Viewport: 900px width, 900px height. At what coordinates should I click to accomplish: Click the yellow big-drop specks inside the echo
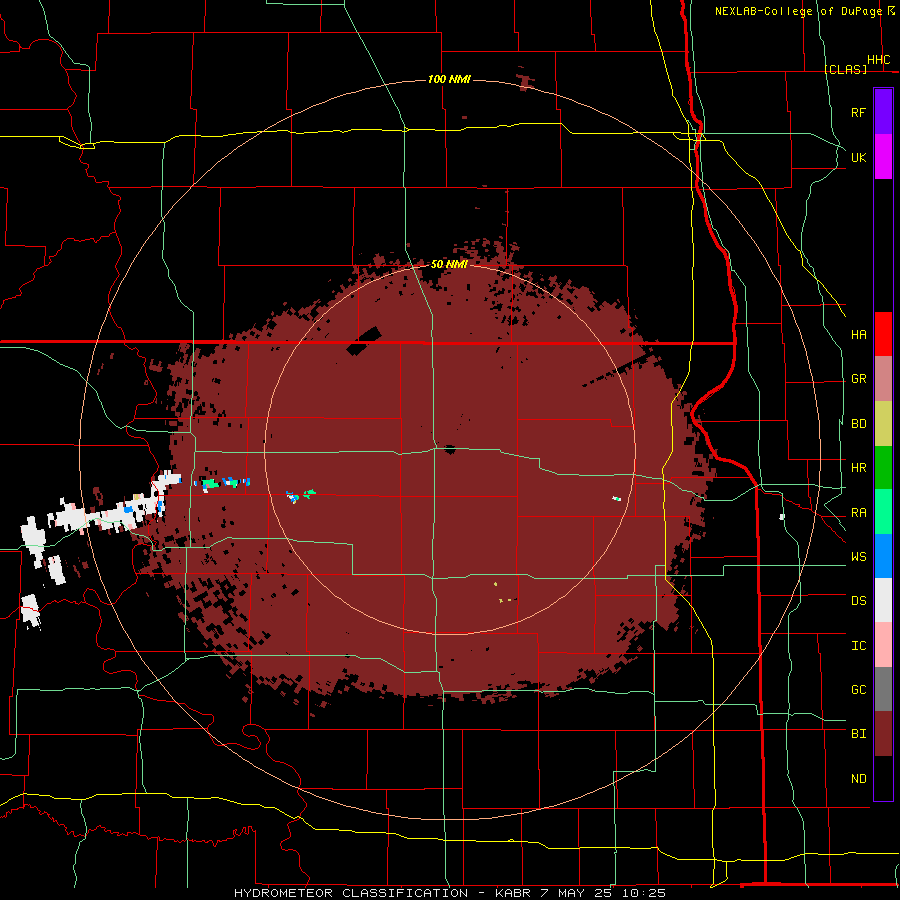coord(501,593)
